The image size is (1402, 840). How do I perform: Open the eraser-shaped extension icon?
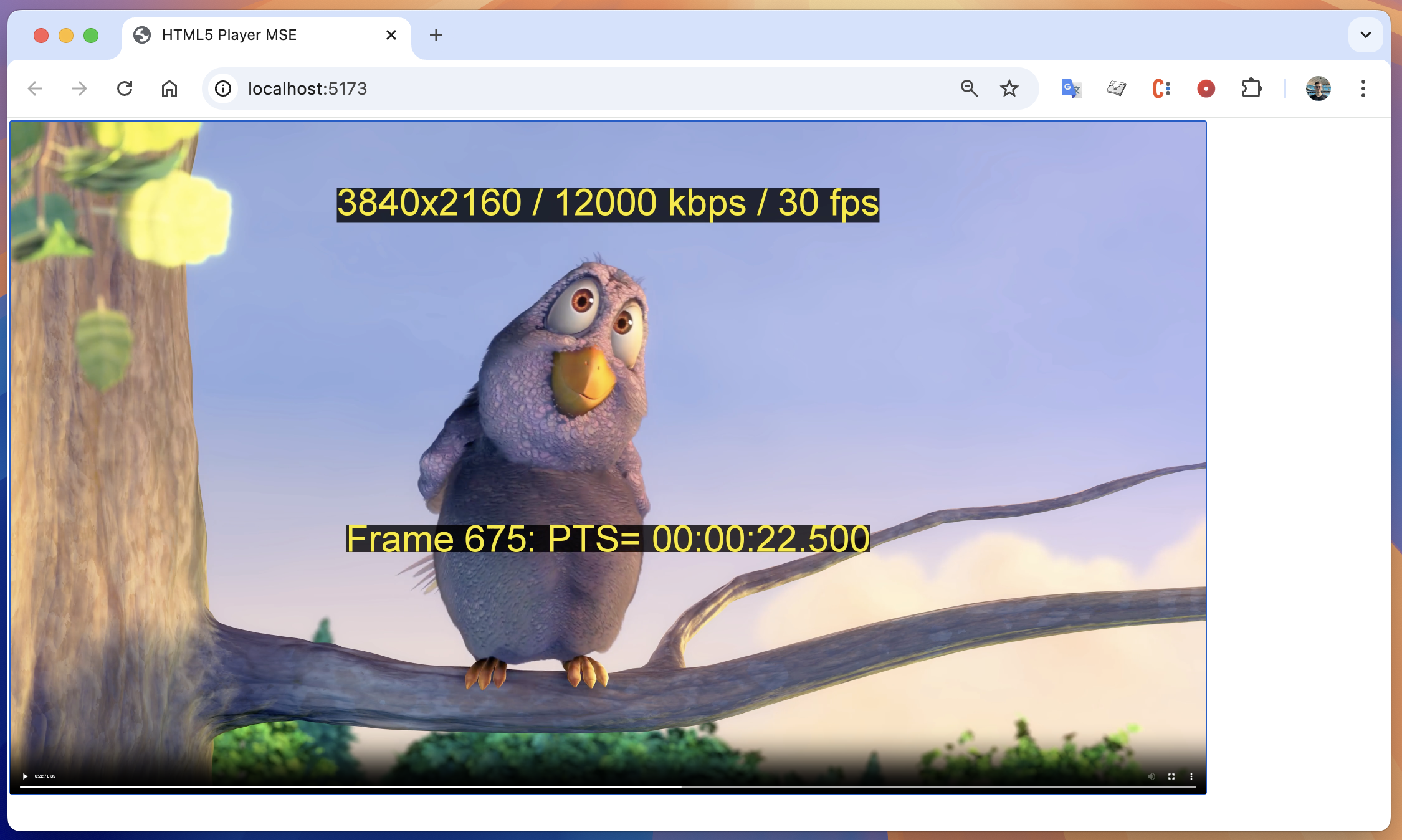(1116, 88)
